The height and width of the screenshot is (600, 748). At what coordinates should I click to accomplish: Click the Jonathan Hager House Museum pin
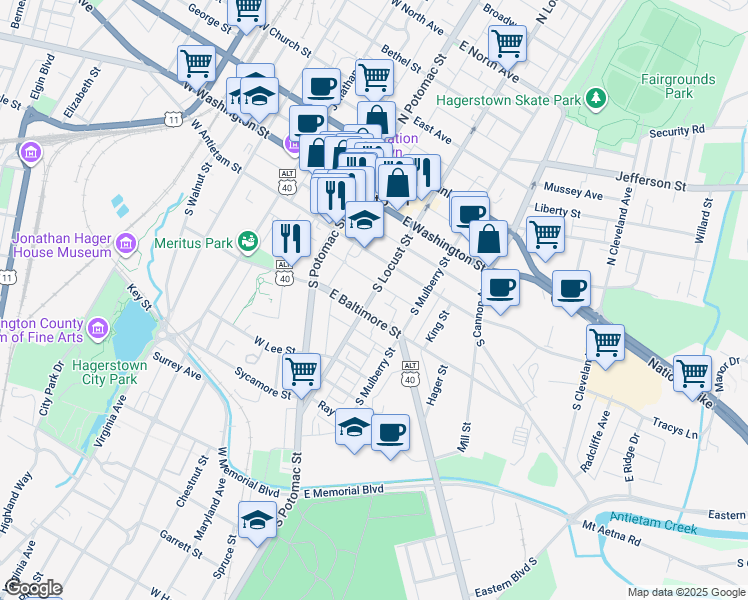point(125,243)
